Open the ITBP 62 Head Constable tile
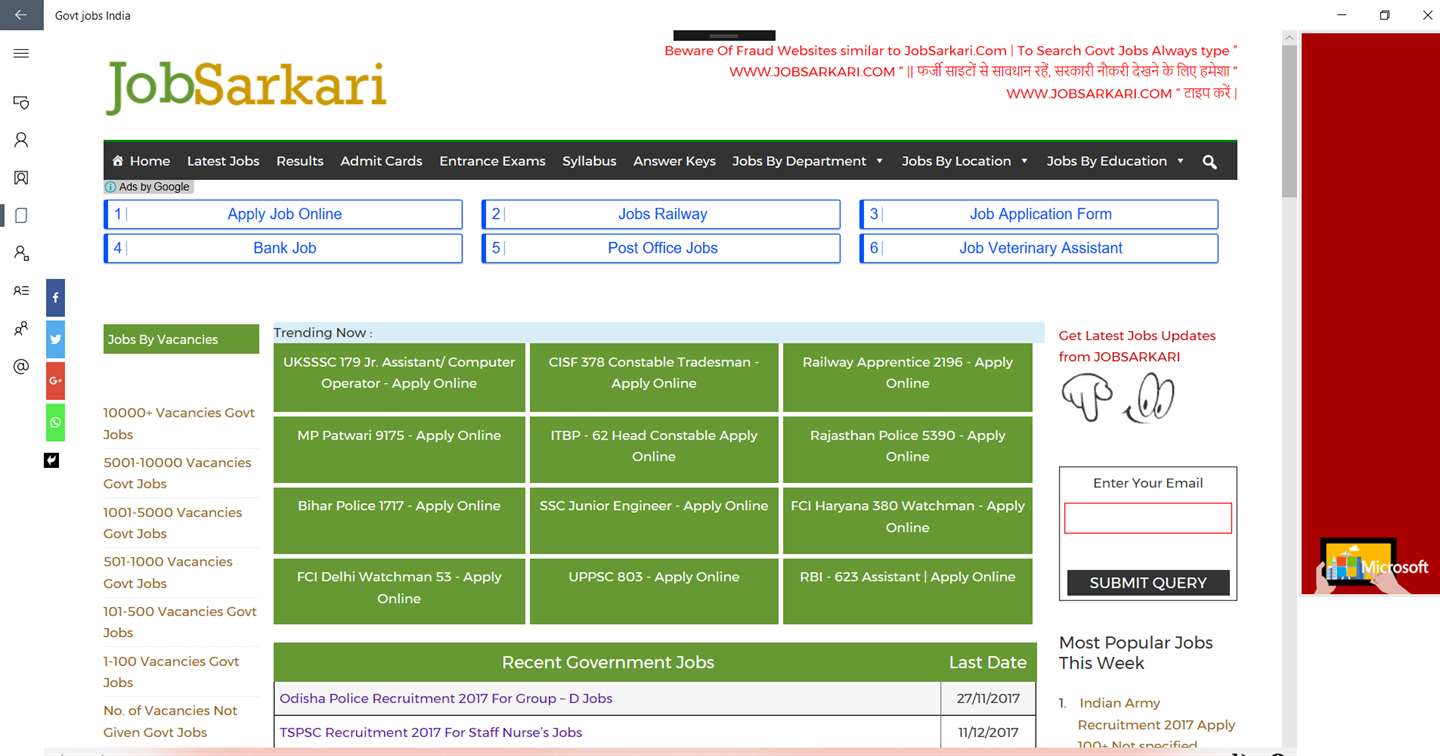Screen dimensions: 1440x756 coord(654,449)
